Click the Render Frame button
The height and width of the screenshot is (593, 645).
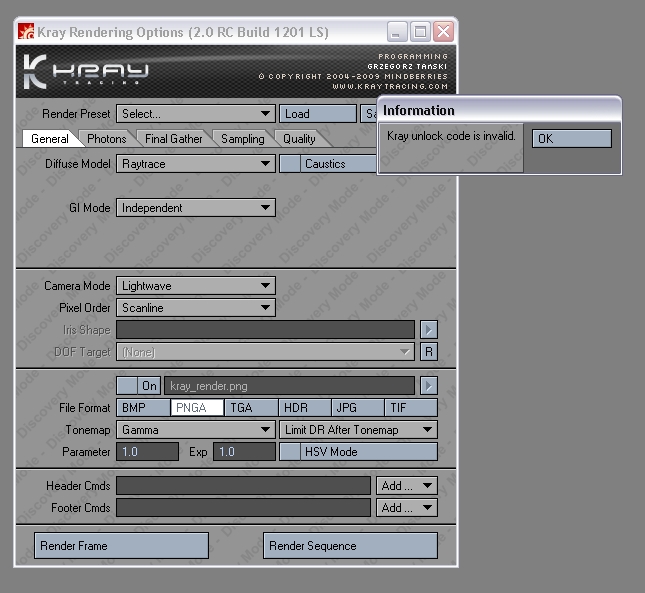pos(122,546)
